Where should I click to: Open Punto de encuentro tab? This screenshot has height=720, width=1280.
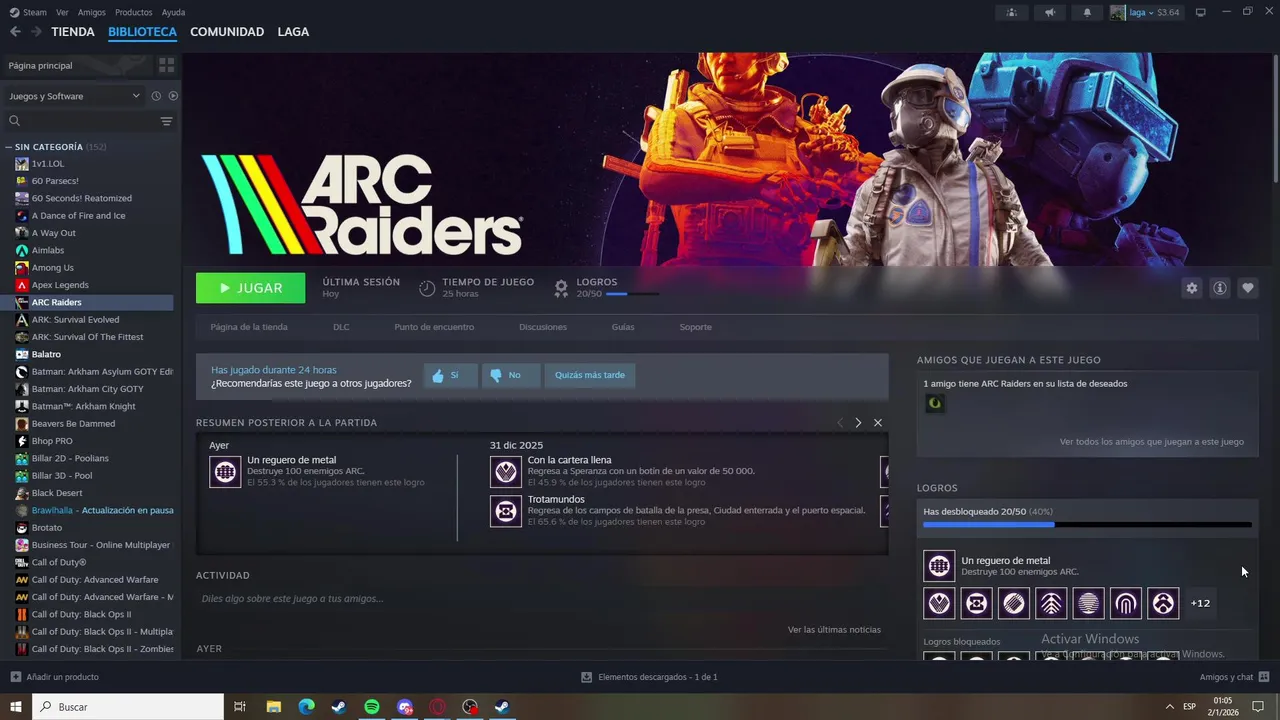(x=434, y=327)
